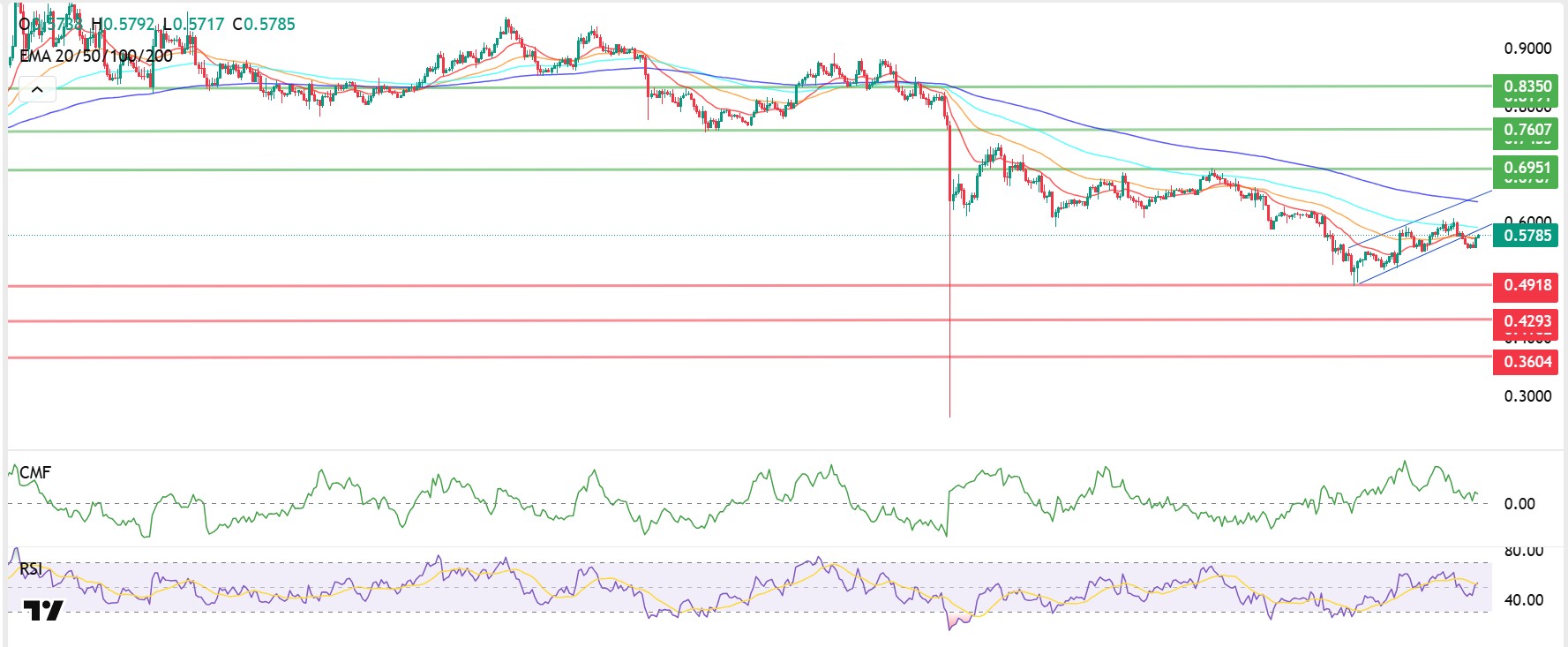Select the 0.7607 green price tag

point(1527,130)
